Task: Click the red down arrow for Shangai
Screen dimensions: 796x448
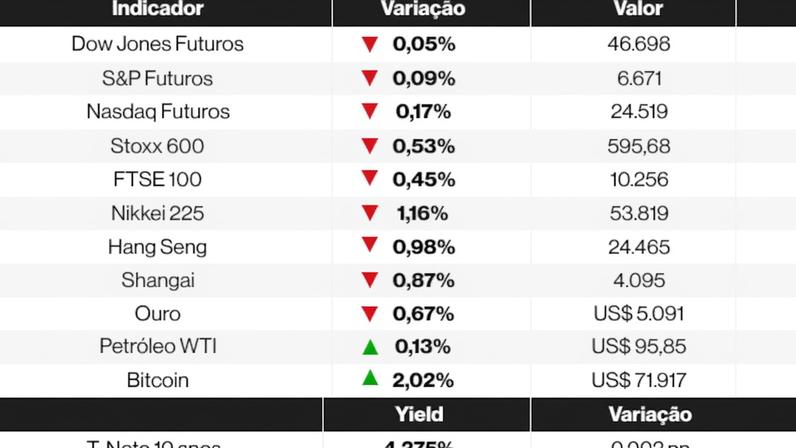Action: (370, 280)
